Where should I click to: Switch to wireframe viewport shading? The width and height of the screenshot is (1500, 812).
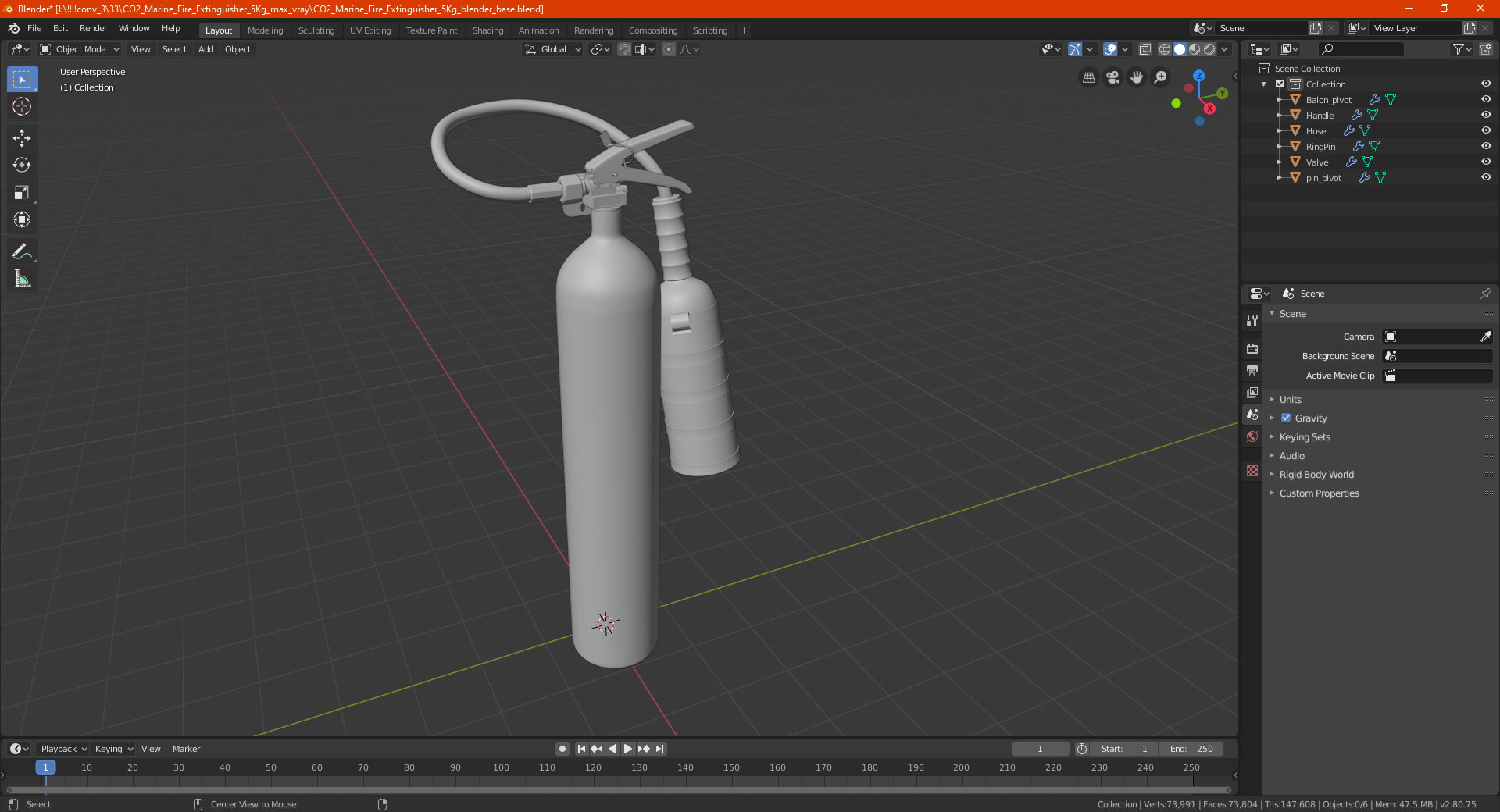[x=1165, y=49]
